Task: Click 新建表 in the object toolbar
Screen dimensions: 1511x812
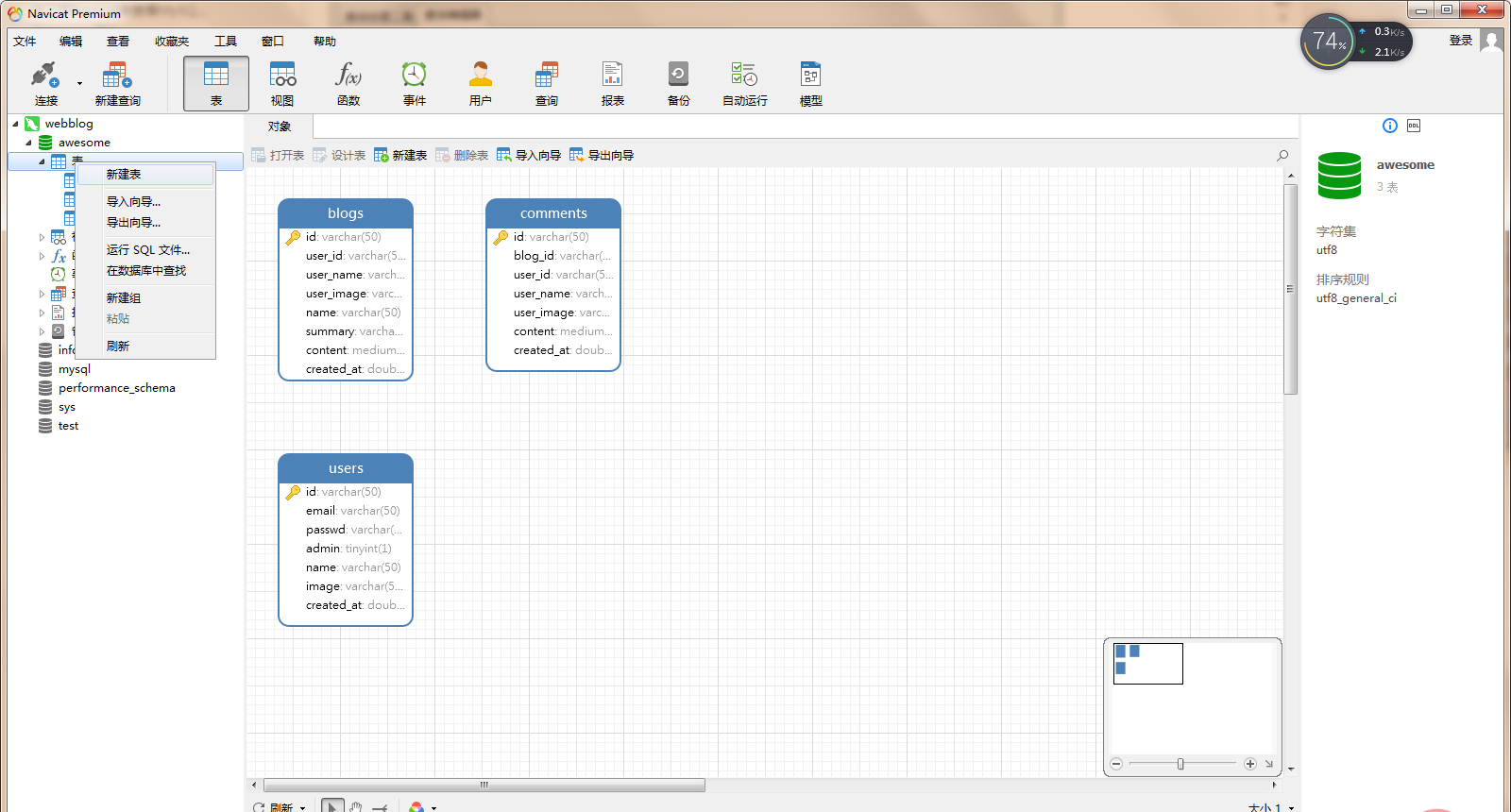Action: [x=400, y=155]
